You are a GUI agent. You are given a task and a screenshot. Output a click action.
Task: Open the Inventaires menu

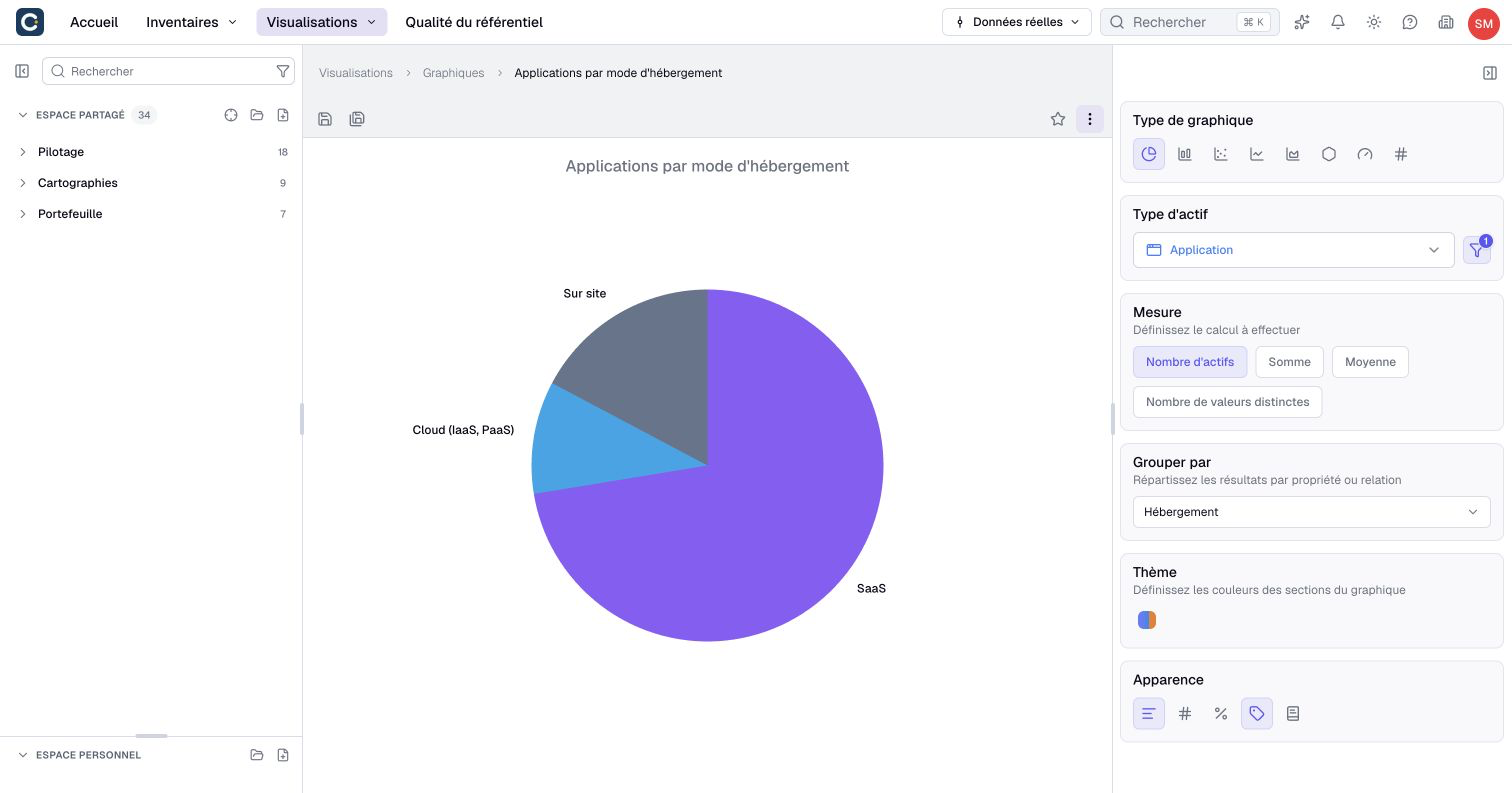tap(192, 22)
